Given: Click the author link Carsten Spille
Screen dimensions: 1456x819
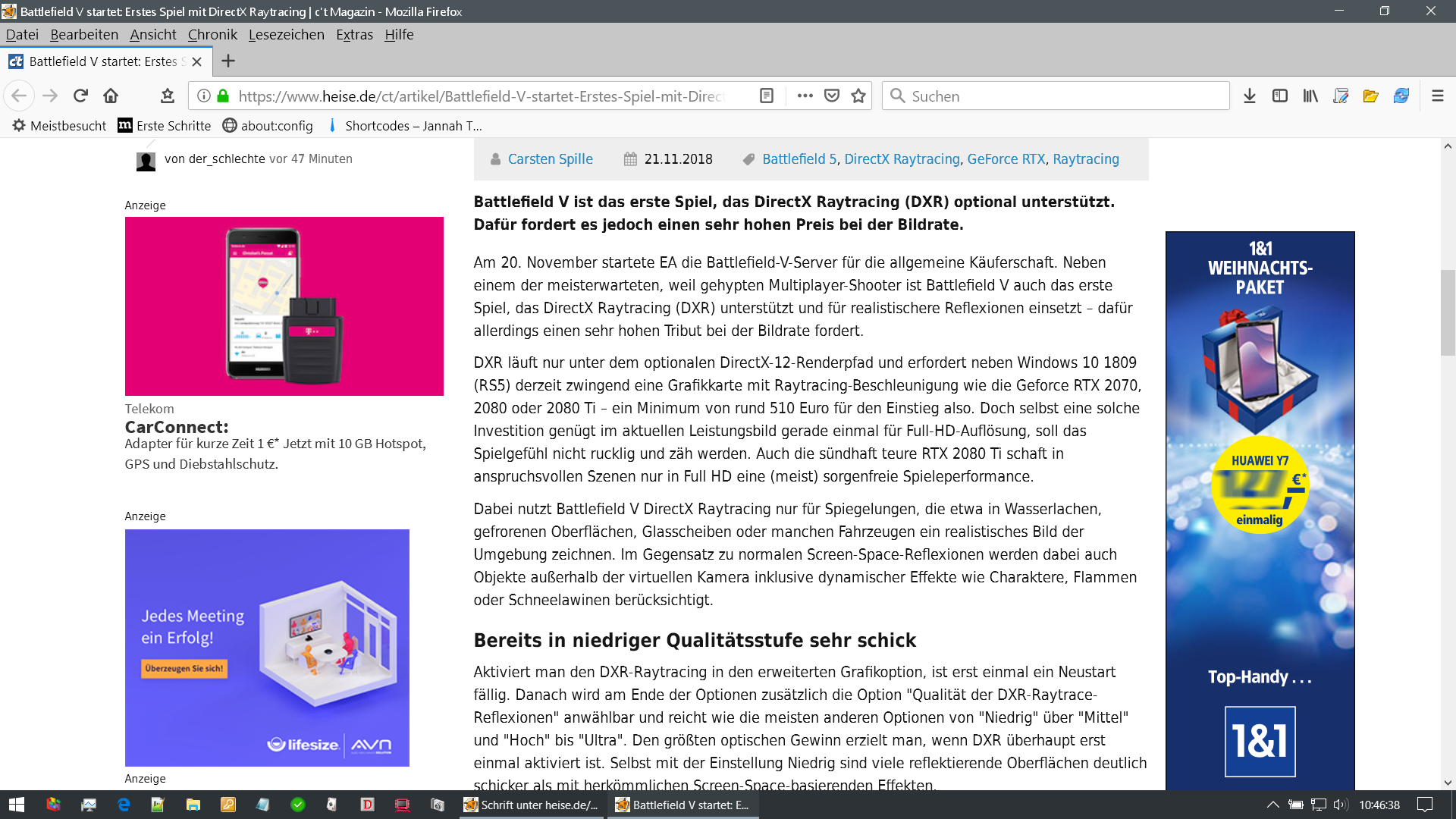Looking at the screenshot, I should pos(550,158).
